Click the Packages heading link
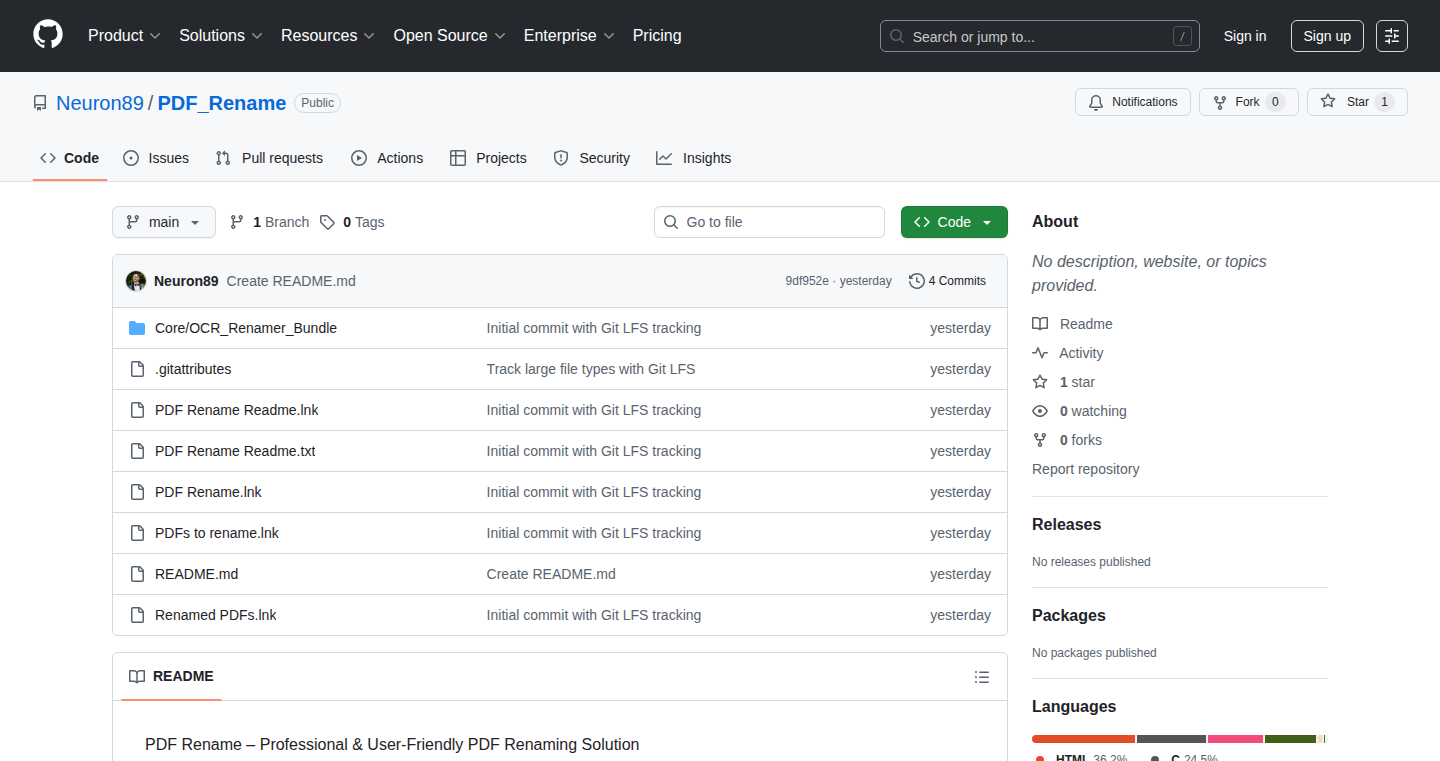 [1069, 615]
